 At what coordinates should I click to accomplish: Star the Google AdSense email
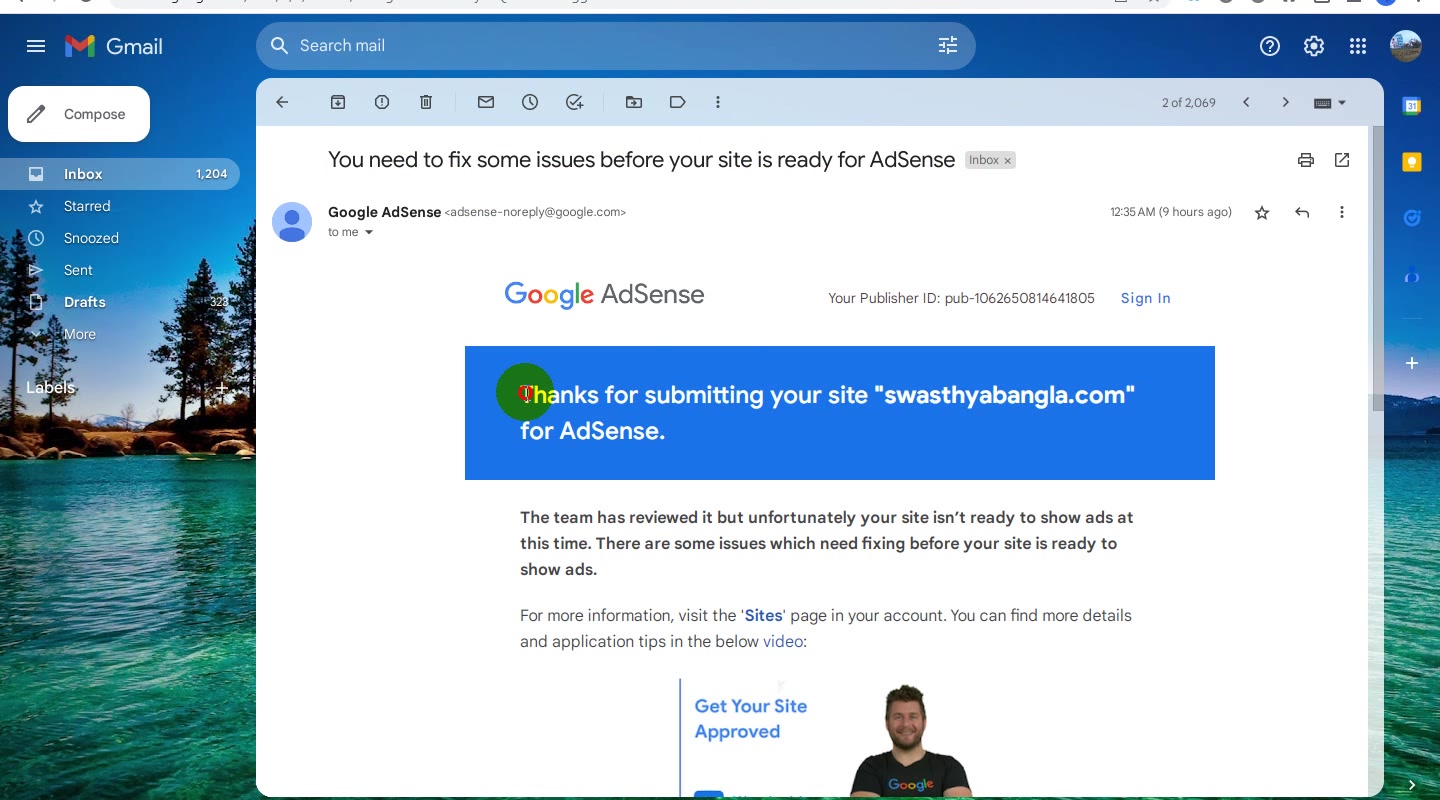click(1262, 212)
